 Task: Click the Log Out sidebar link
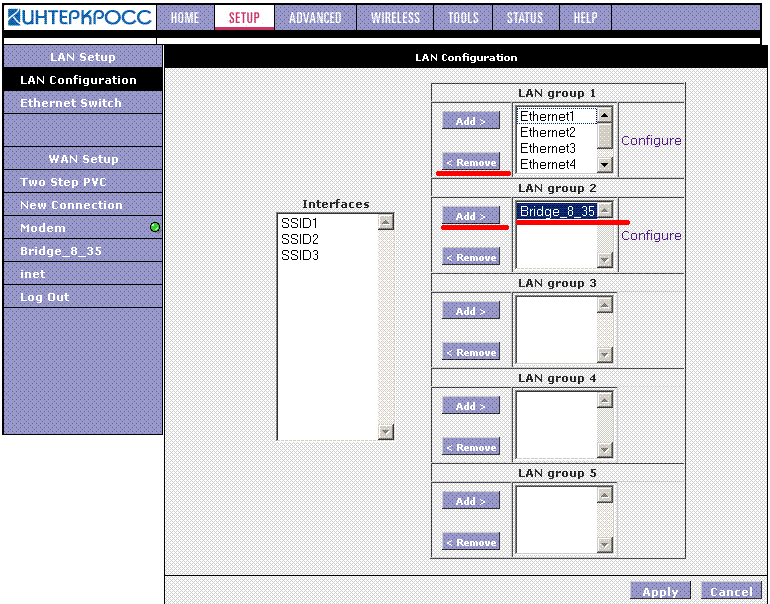[45, 297]
